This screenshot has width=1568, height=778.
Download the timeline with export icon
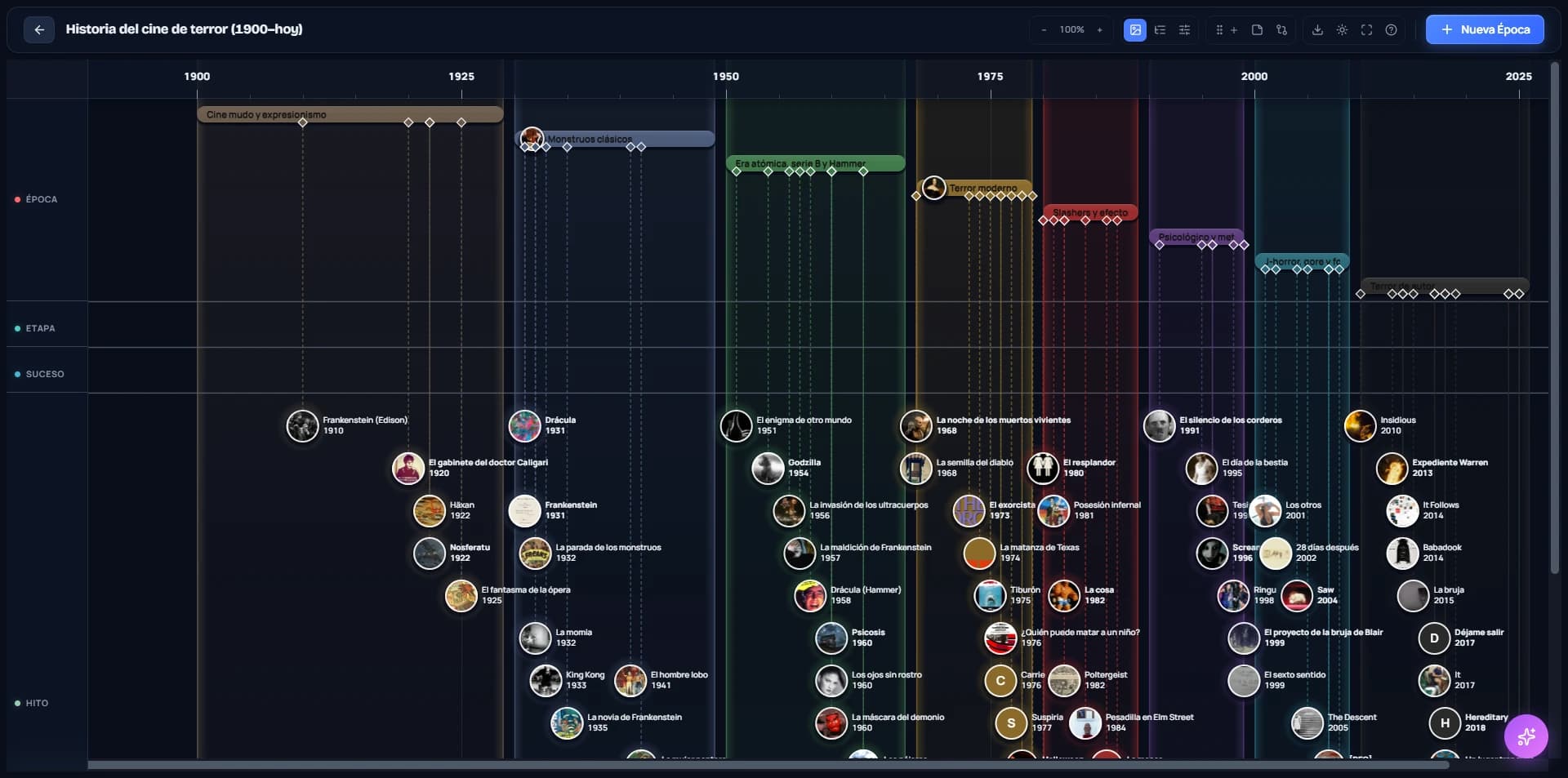(x=1317, y=30)
